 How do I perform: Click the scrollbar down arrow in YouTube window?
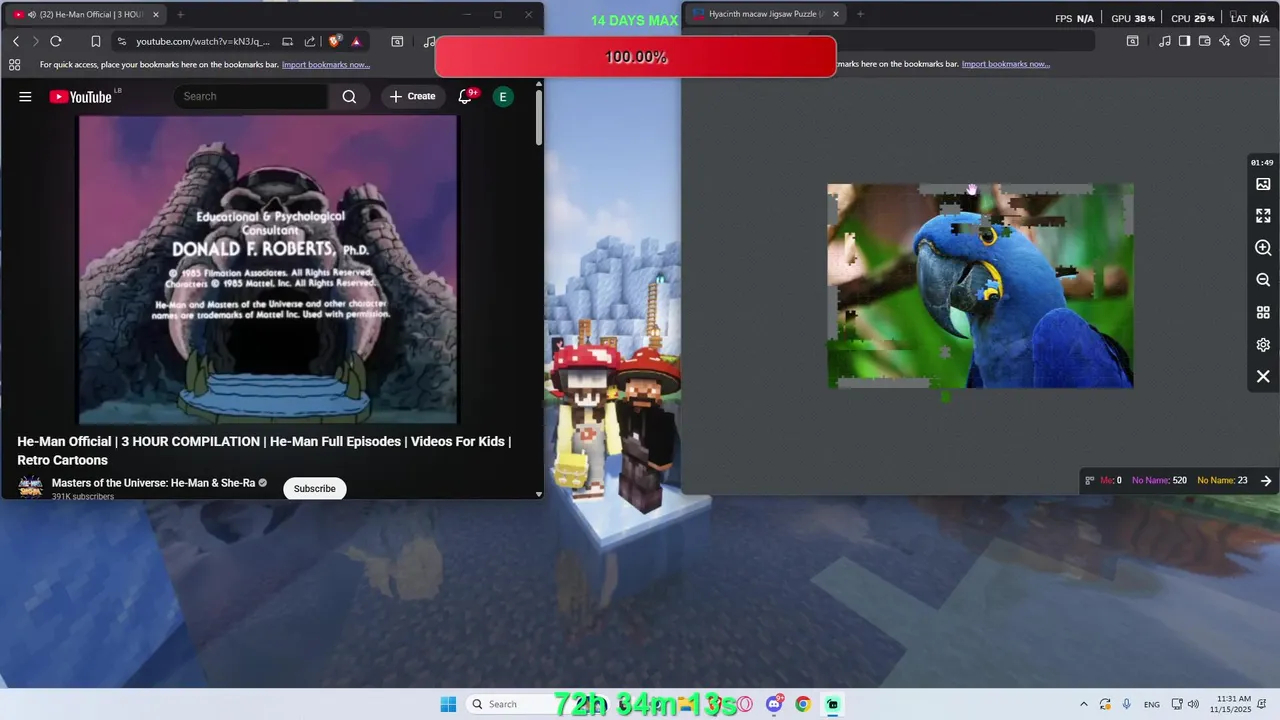point(539,494)
